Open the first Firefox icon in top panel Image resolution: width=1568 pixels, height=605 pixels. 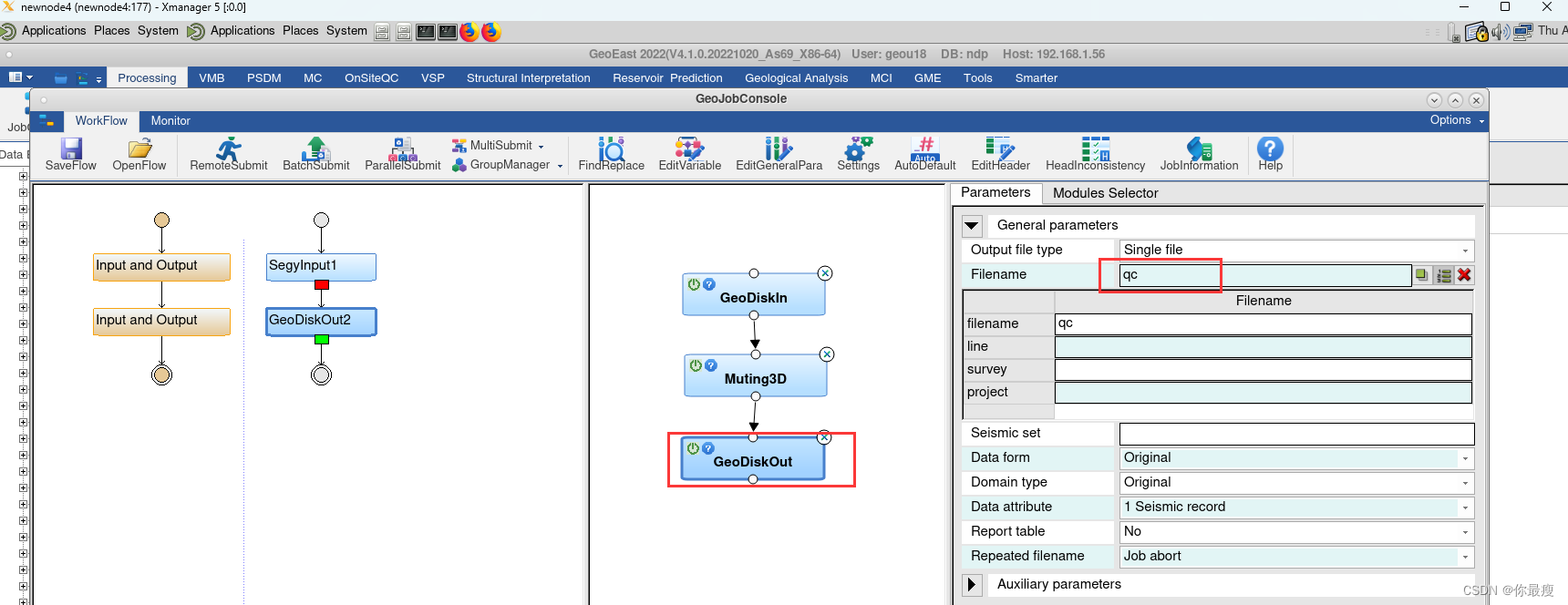(469, 32)
